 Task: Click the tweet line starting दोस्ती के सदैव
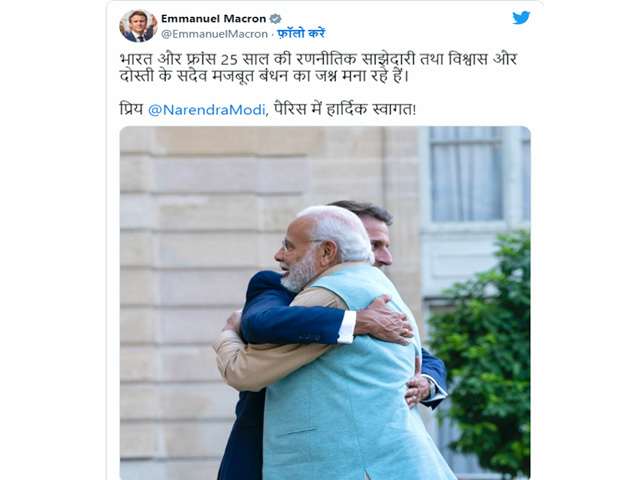click(x=264, y=76)
